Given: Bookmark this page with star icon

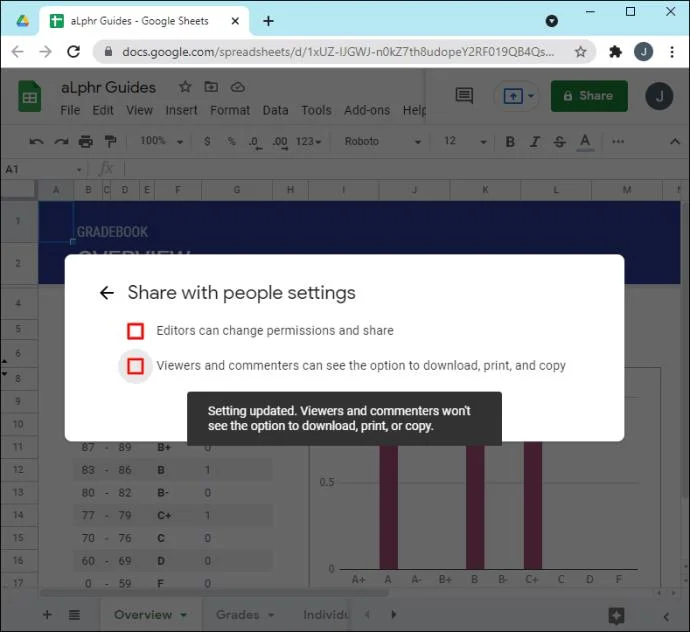Looking at the screenshot, I should [x=581, y=51].
